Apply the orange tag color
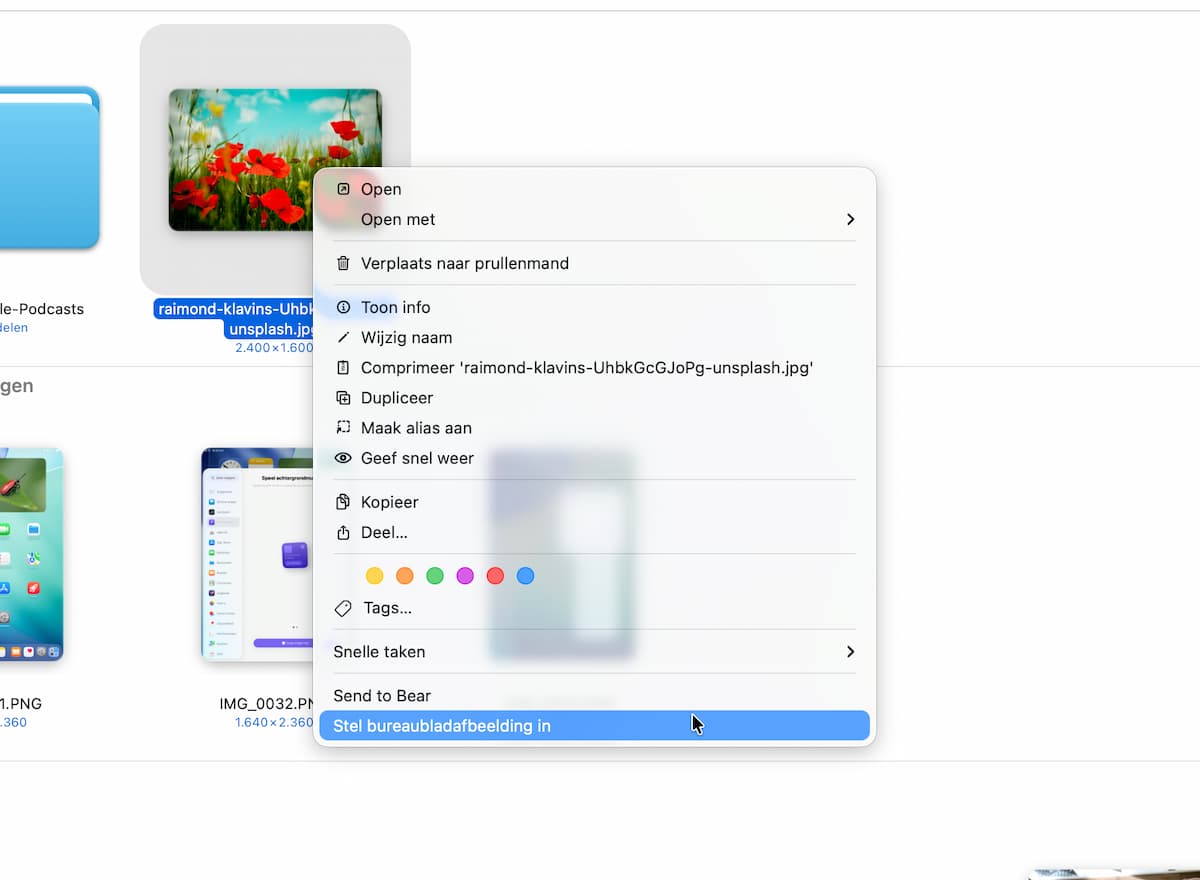 [x=405, y=576]
